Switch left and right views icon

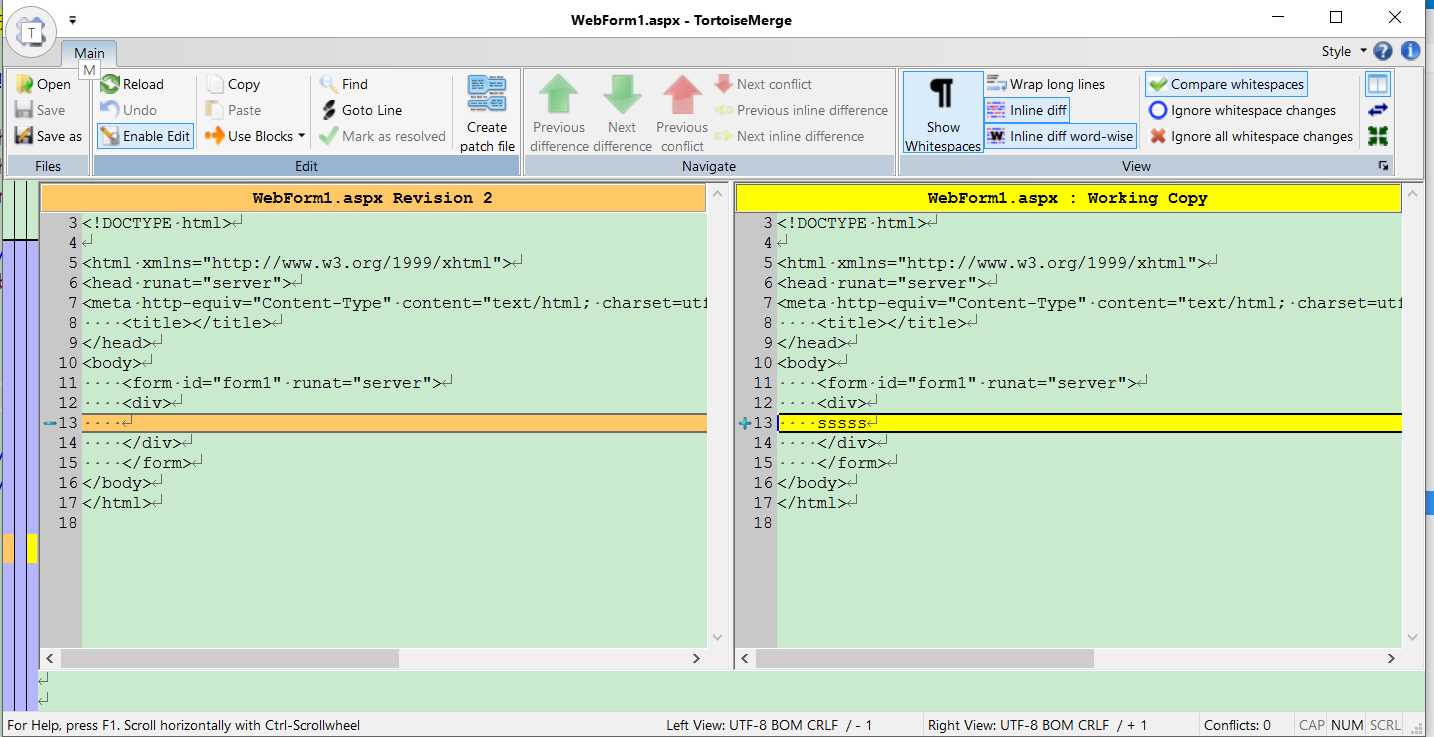[1378, 110]
